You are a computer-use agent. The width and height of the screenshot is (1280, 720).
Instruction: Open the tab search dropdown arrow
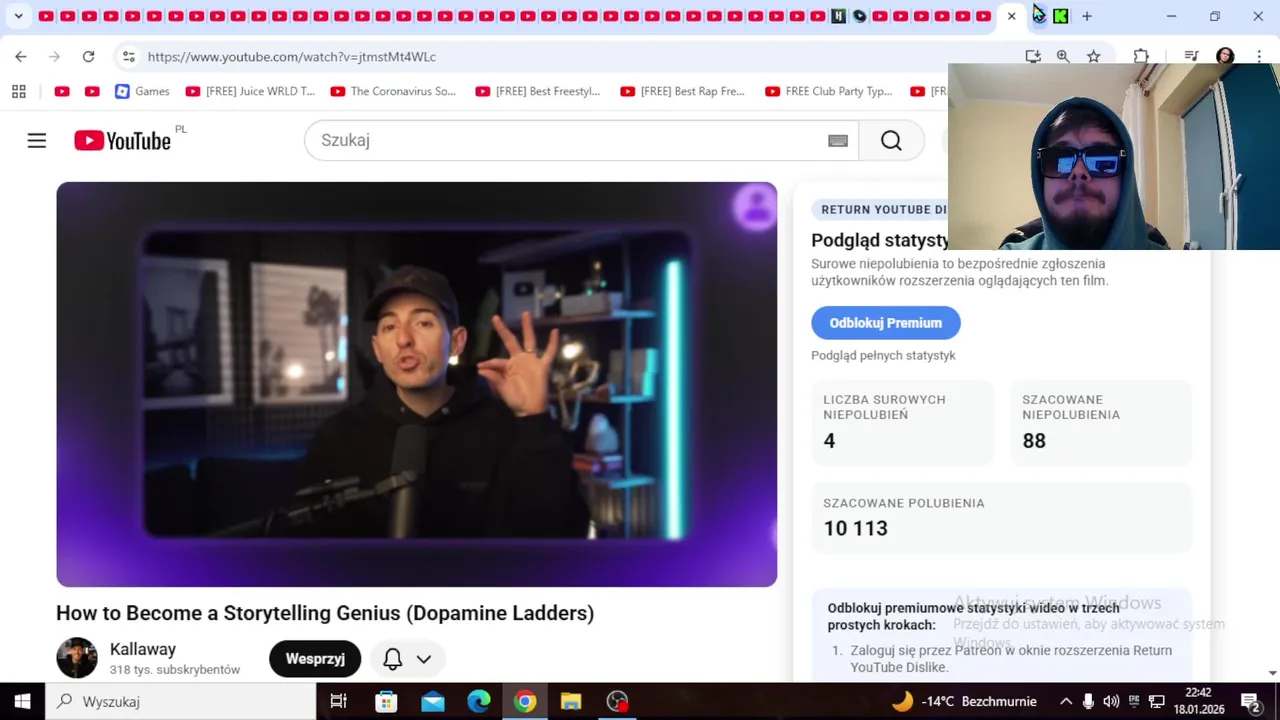(x=18, y=16)
